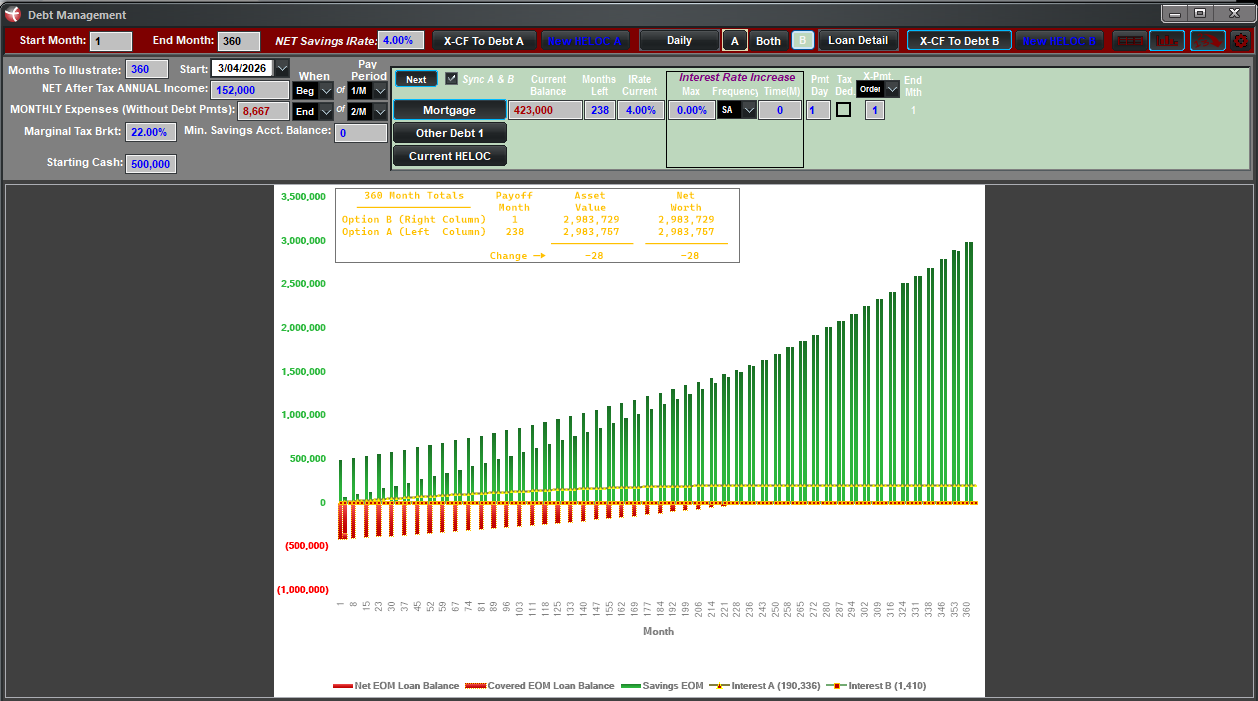Screen dimensions: 1258x701
Task: Edit the Interest Rate Increase Max field
Action: (x=691, y=110)
